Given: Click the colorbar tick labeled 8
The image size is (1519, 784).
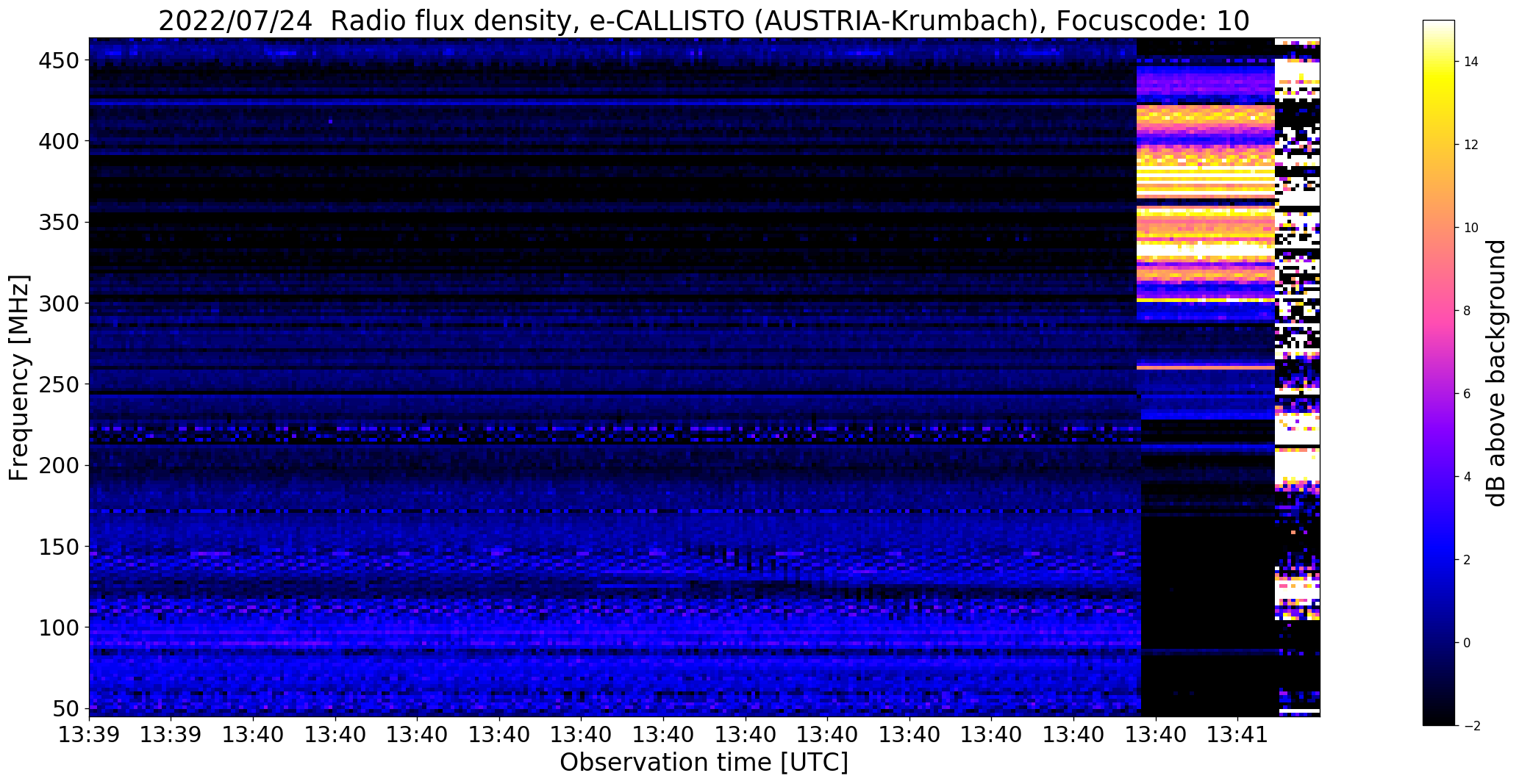Looking at the screenshot, I should tap(1468, 311).
